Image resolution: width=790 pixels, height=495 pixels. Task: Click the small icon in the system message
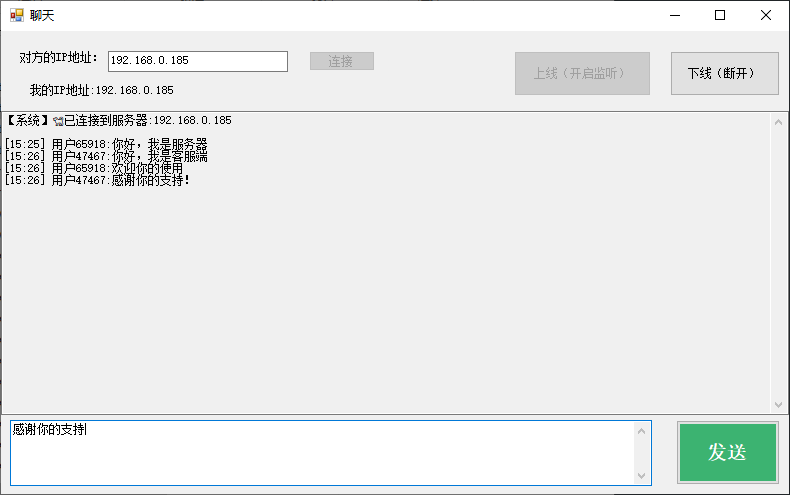(58, 121)
